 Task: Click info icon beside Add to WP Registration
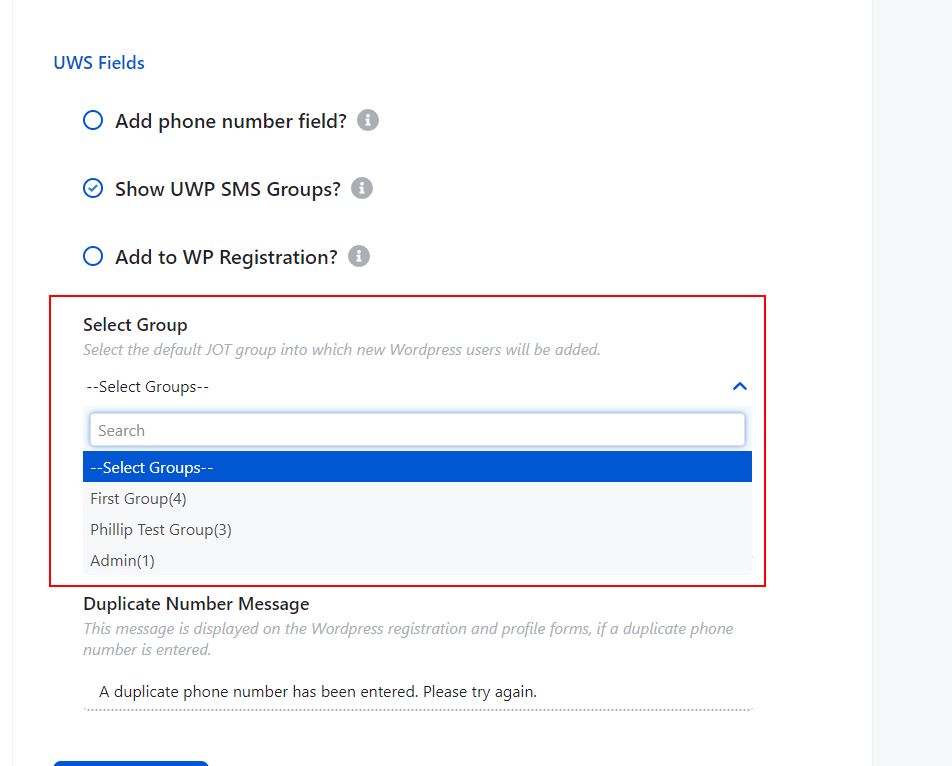click(x=359, y=256)
